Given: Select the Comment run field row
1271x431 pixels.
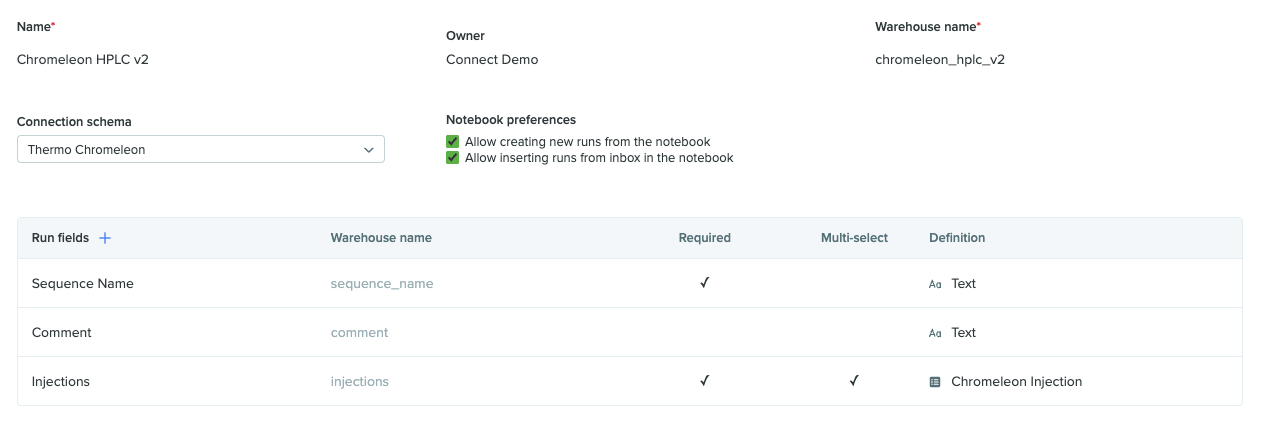Looking at the screenshot, I should point(630,333).
